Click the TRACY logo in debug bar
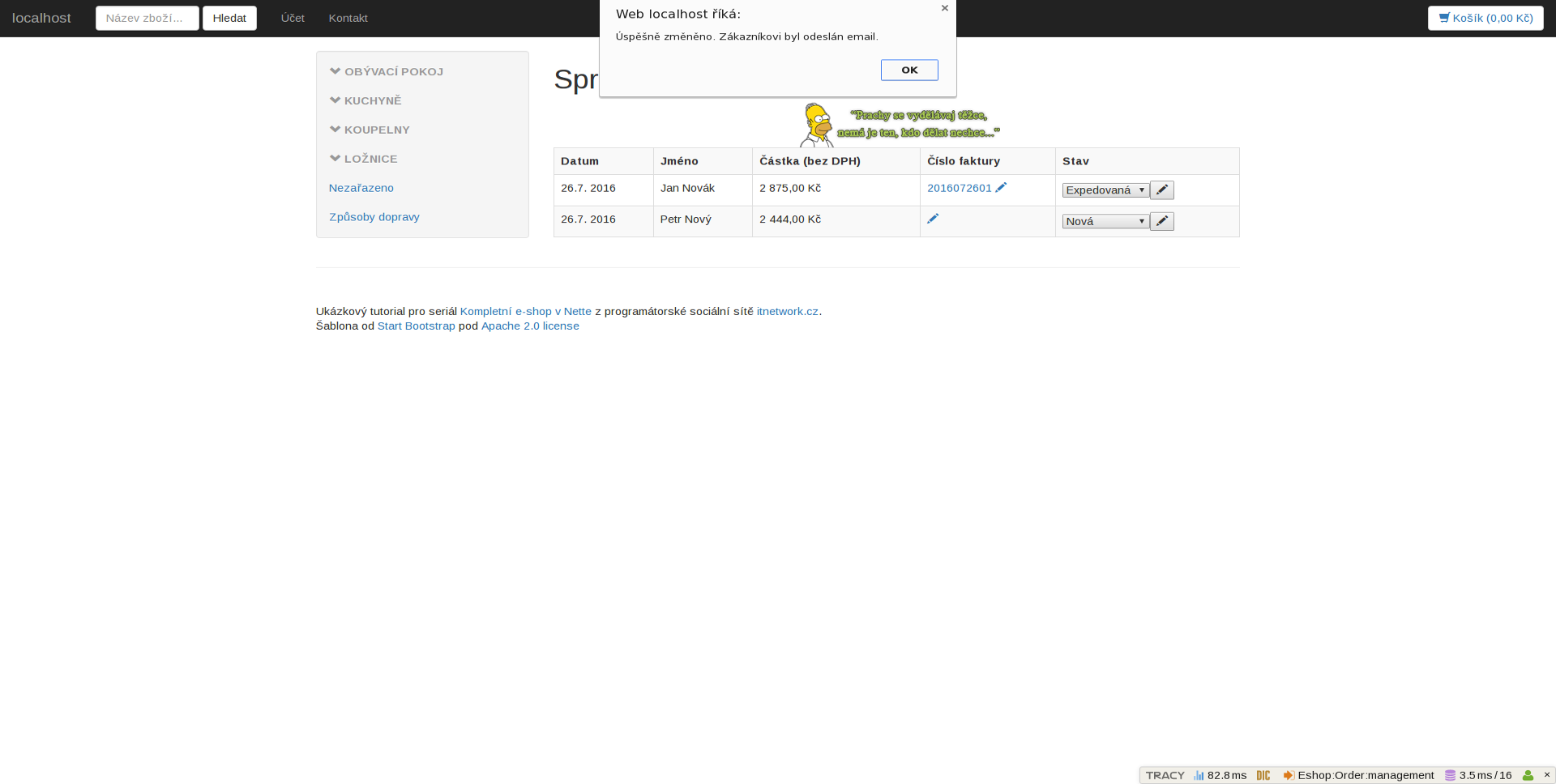The width and height of the screenshot is (1556, 784). click(x=1165, y=775)
